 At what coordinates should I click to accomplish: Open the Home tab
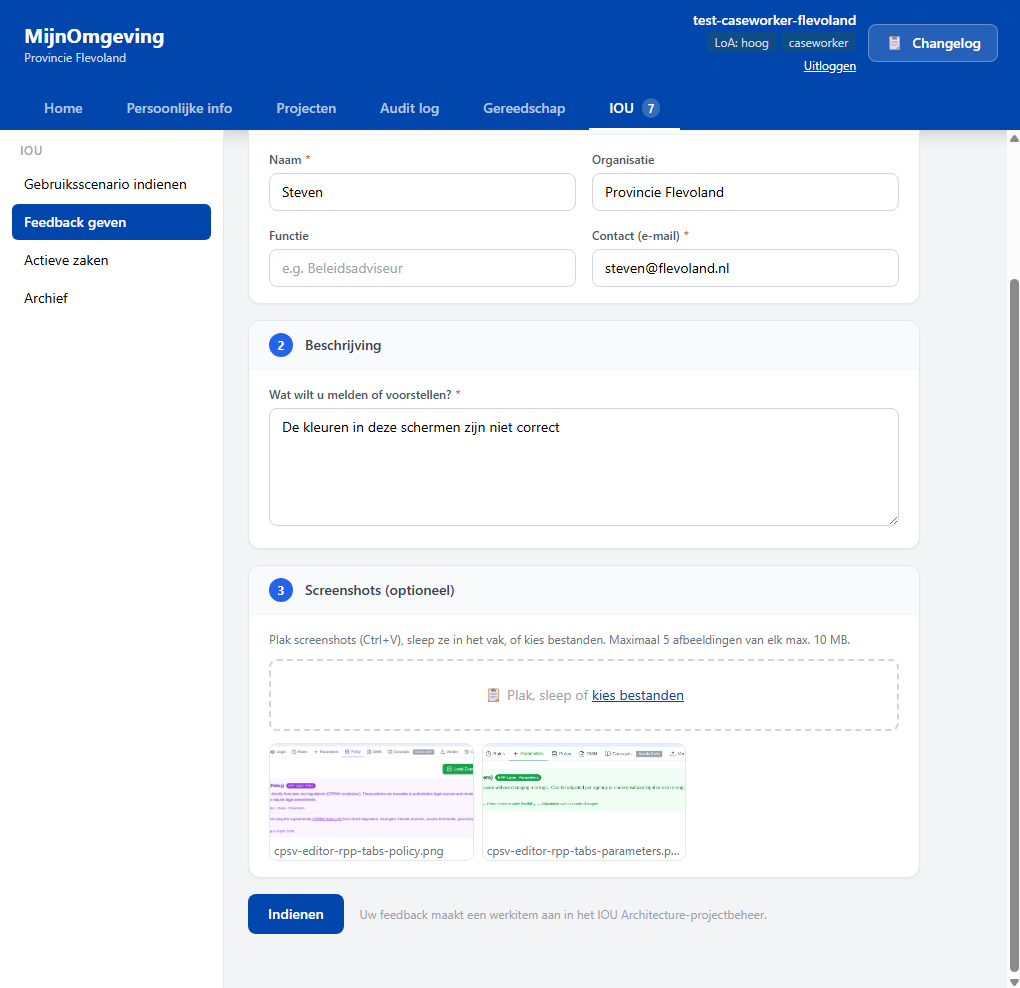tap(63, 108)
